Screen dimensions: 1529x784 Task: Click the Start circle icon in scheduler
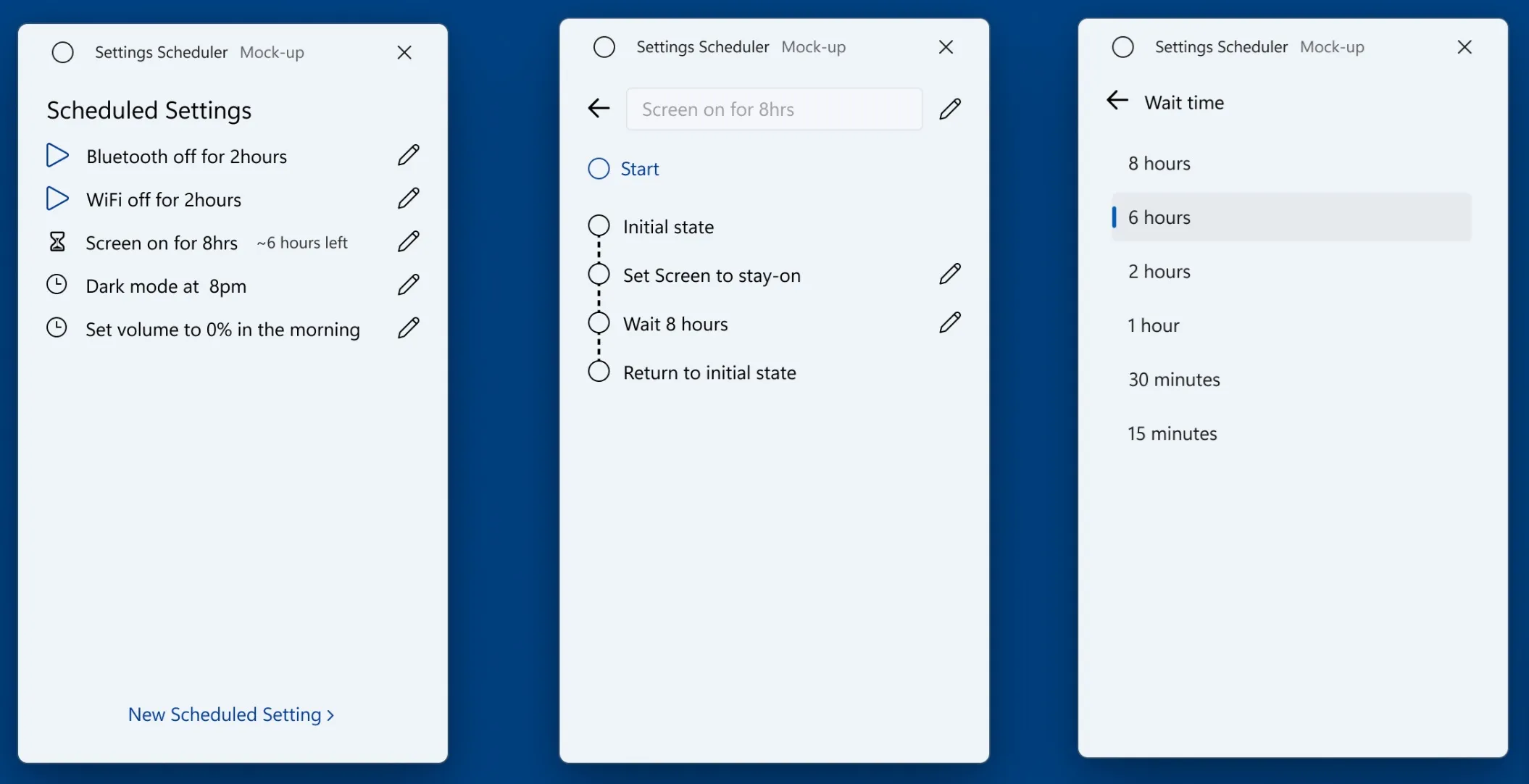point(599,168)
